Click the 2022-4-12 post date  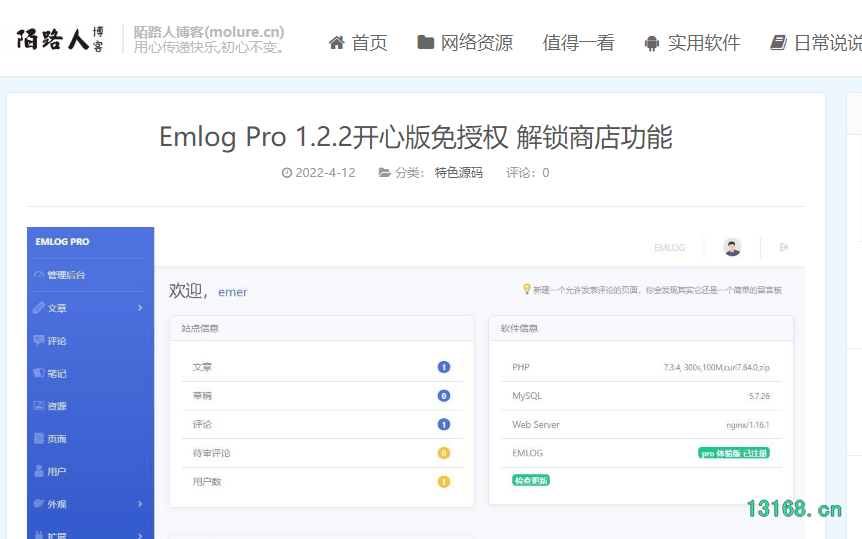tap(325, 173)
